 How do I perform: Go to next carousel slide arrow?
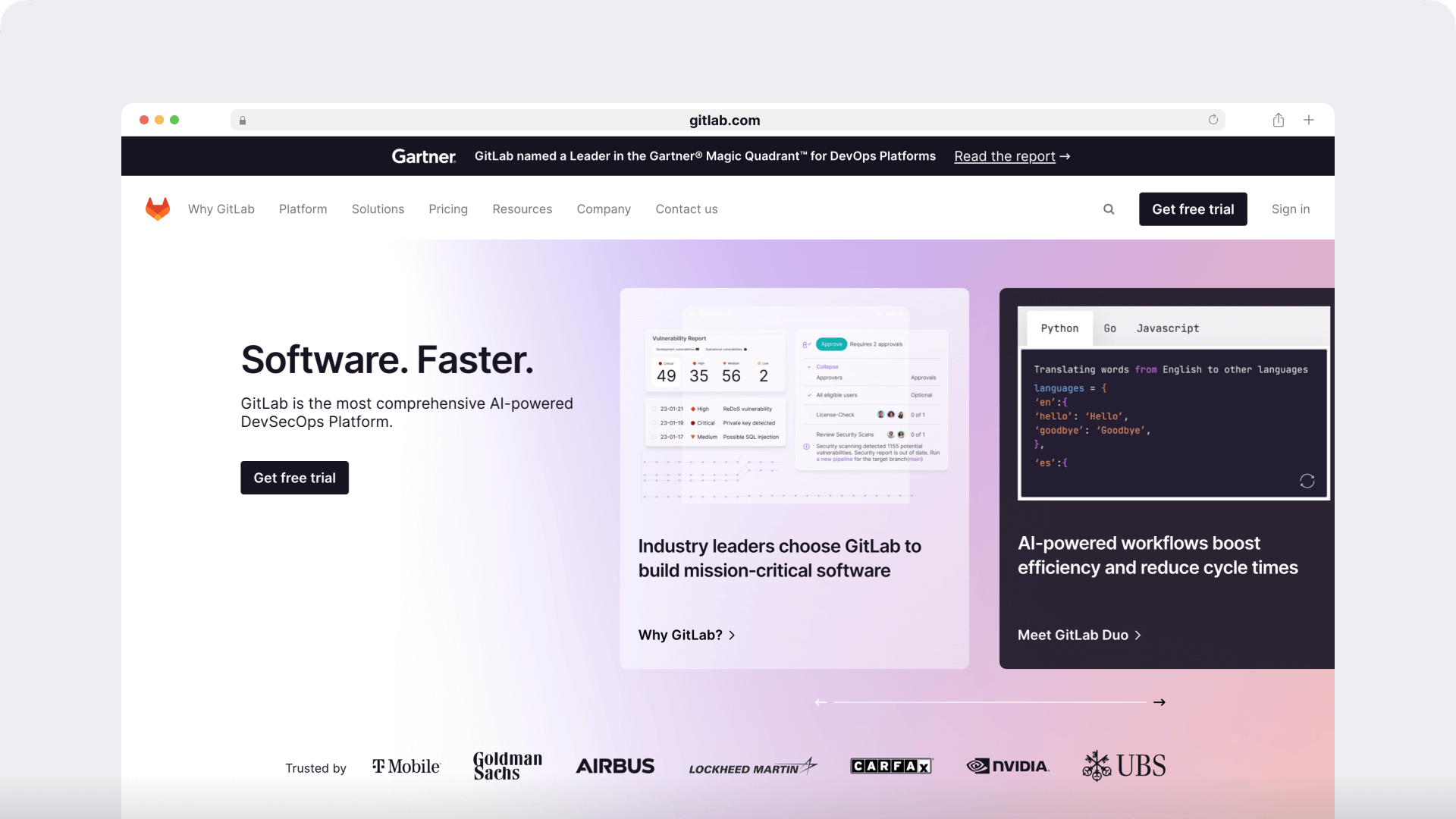(1159, 702)
